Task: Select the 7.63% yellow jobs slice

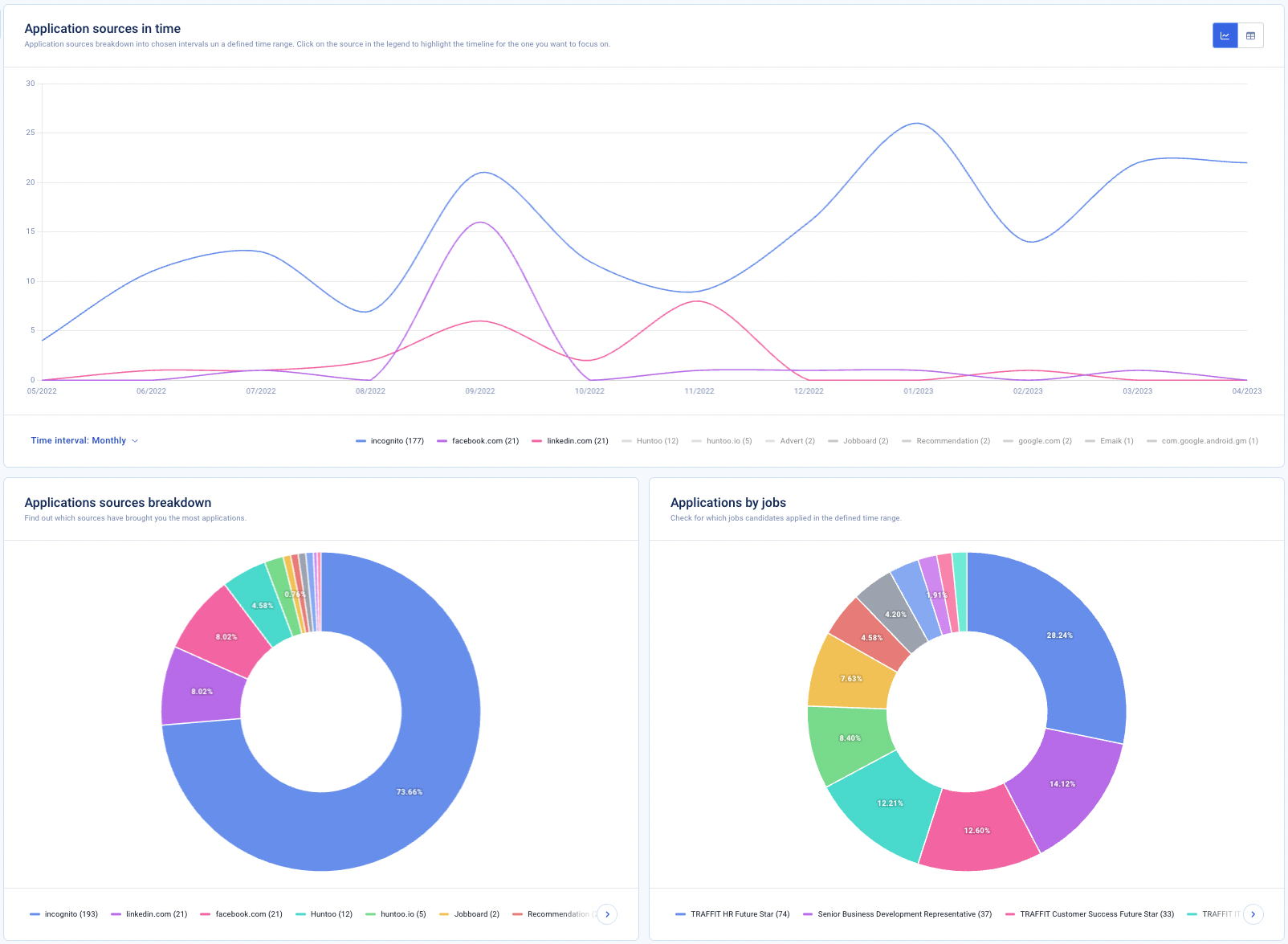Action: click(851, 678)
